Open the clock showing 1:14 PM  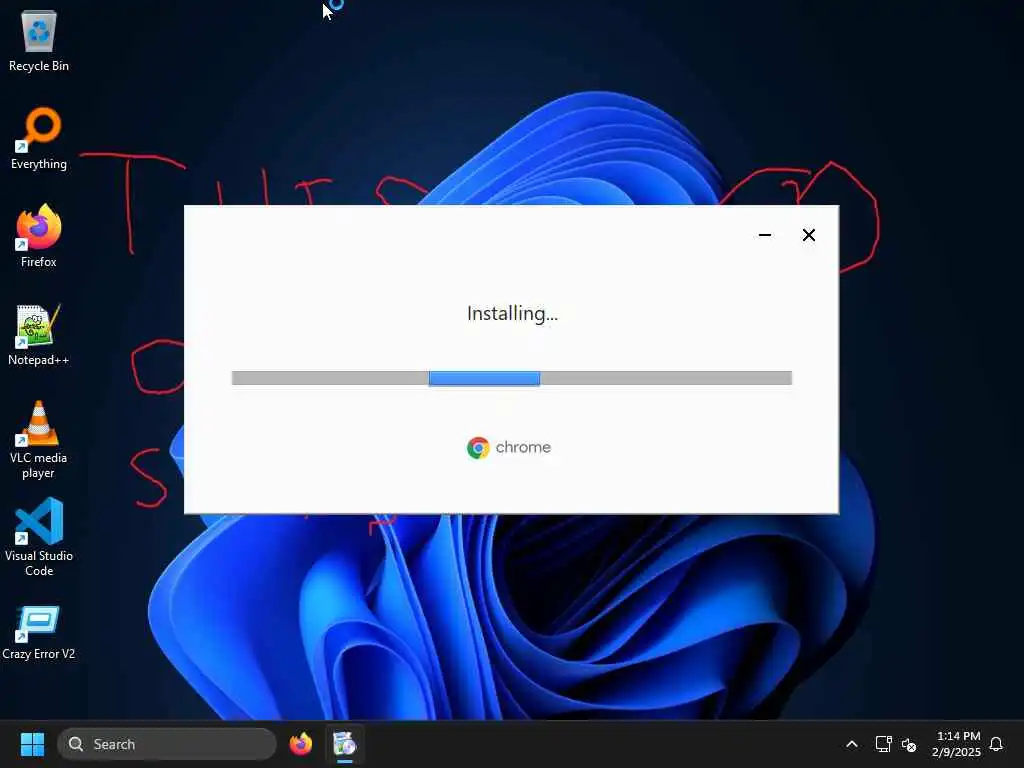(957, 744)
